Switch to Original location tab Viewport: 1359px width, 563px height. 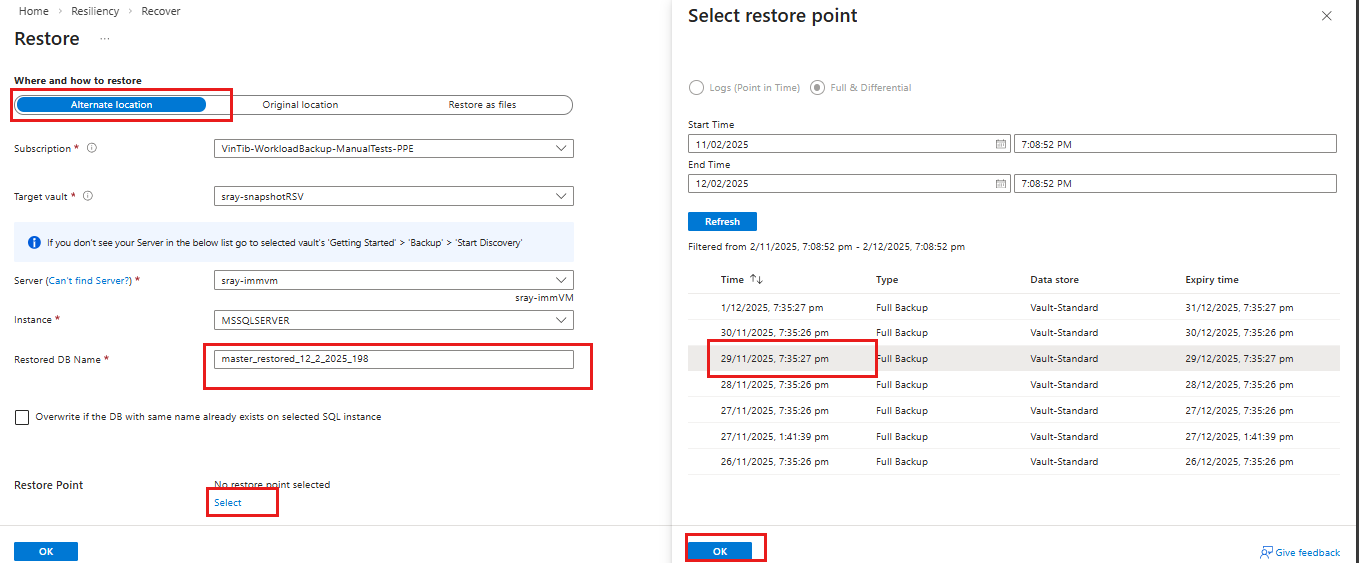coord(300,105)
